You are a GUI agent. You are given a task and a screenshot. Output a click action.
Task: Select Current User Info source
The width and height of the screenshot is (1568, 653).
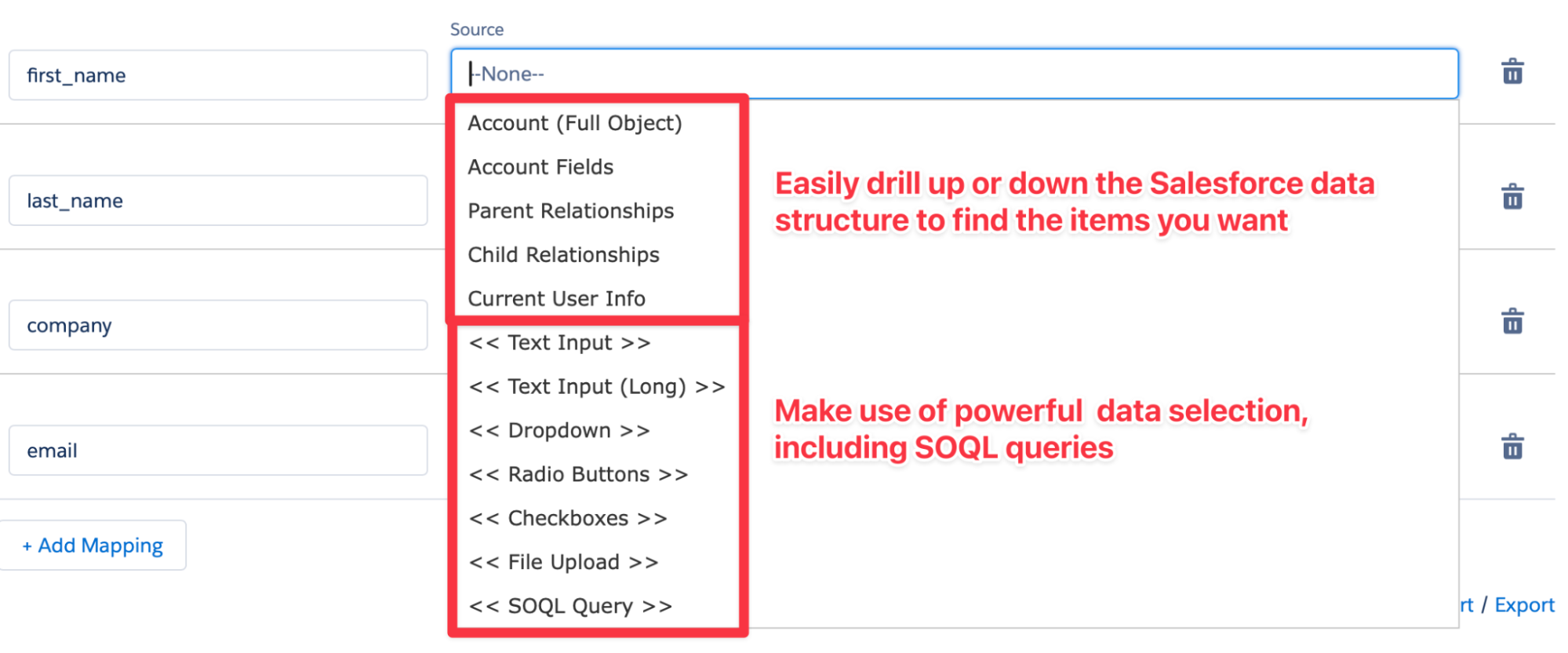pos(556,299)
